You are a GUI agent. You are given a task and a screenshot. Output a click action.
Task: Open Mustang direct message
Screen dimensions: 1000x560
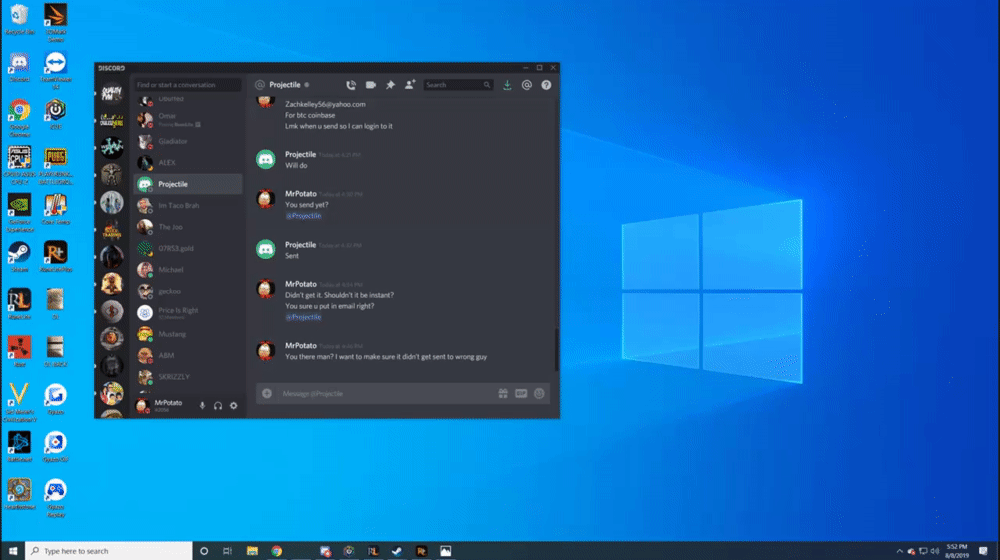[x=188, y=334]
